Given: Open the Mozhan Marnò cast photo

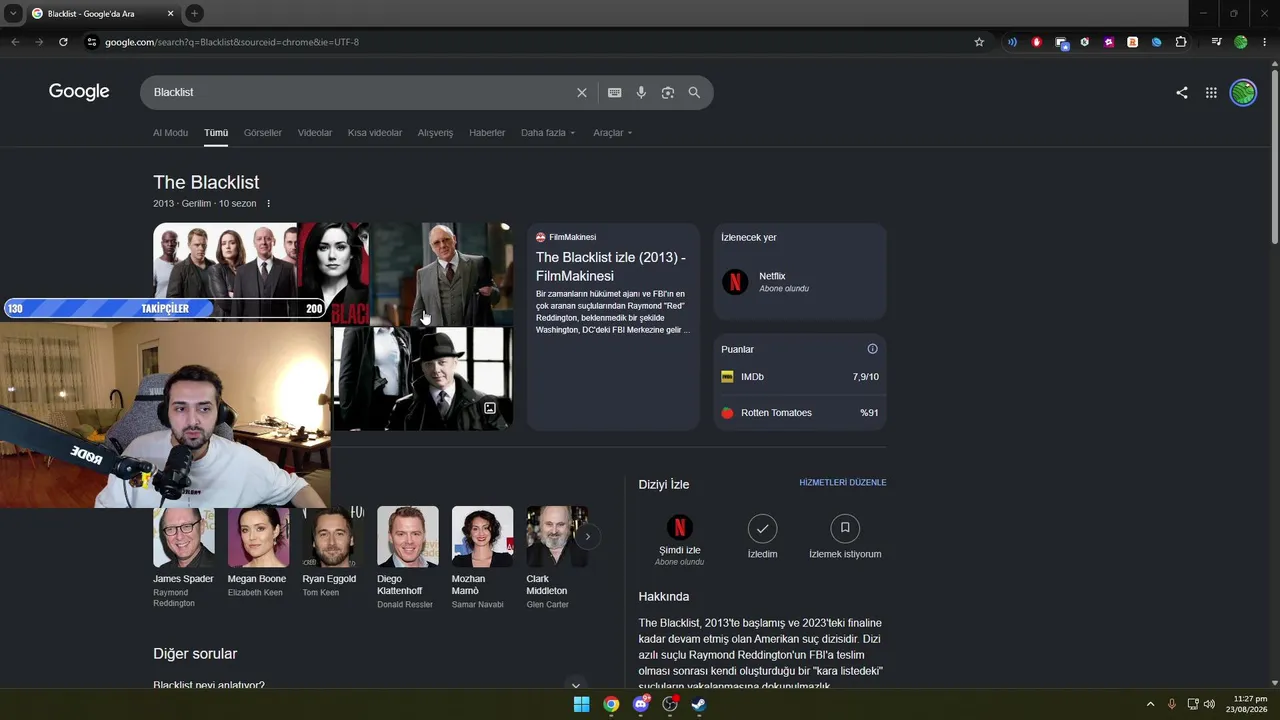Looking at the screenshot, I should tap(482, 537).
